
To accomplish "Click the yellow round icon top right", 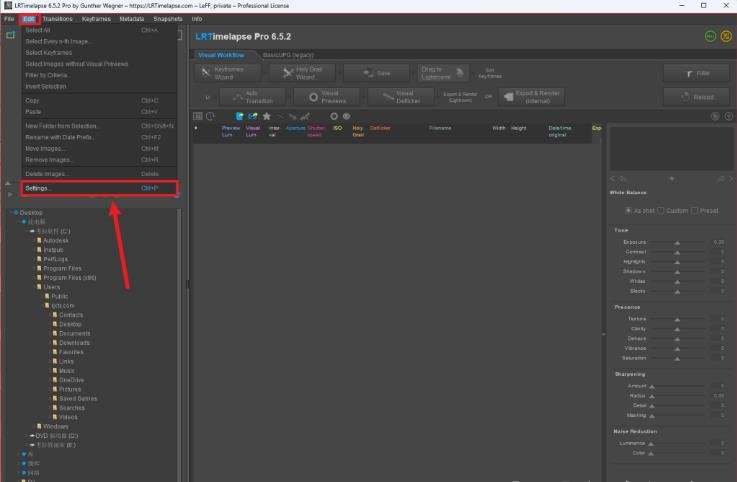I will point(726,36).
